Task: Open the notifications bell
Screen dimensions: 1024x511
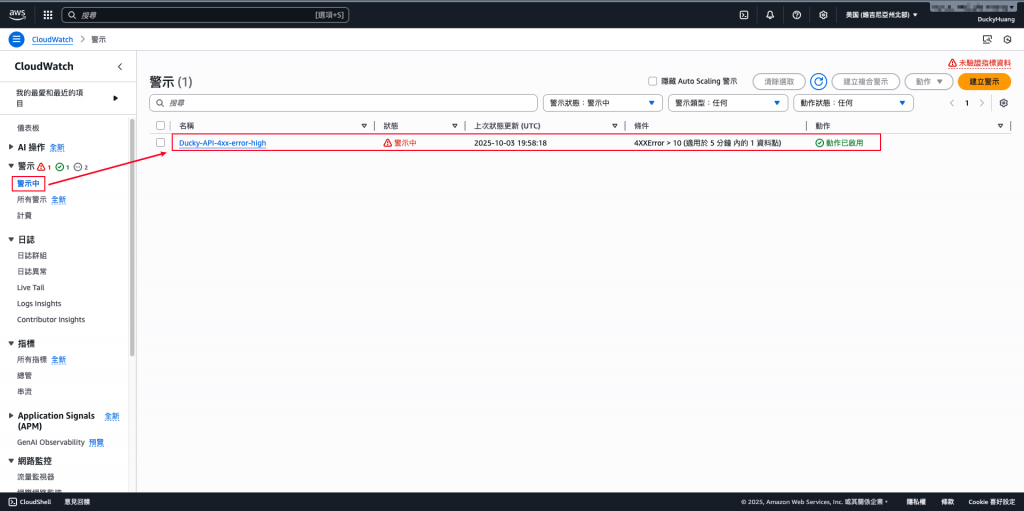Action: pyautogui.click(x=770, y=14)
